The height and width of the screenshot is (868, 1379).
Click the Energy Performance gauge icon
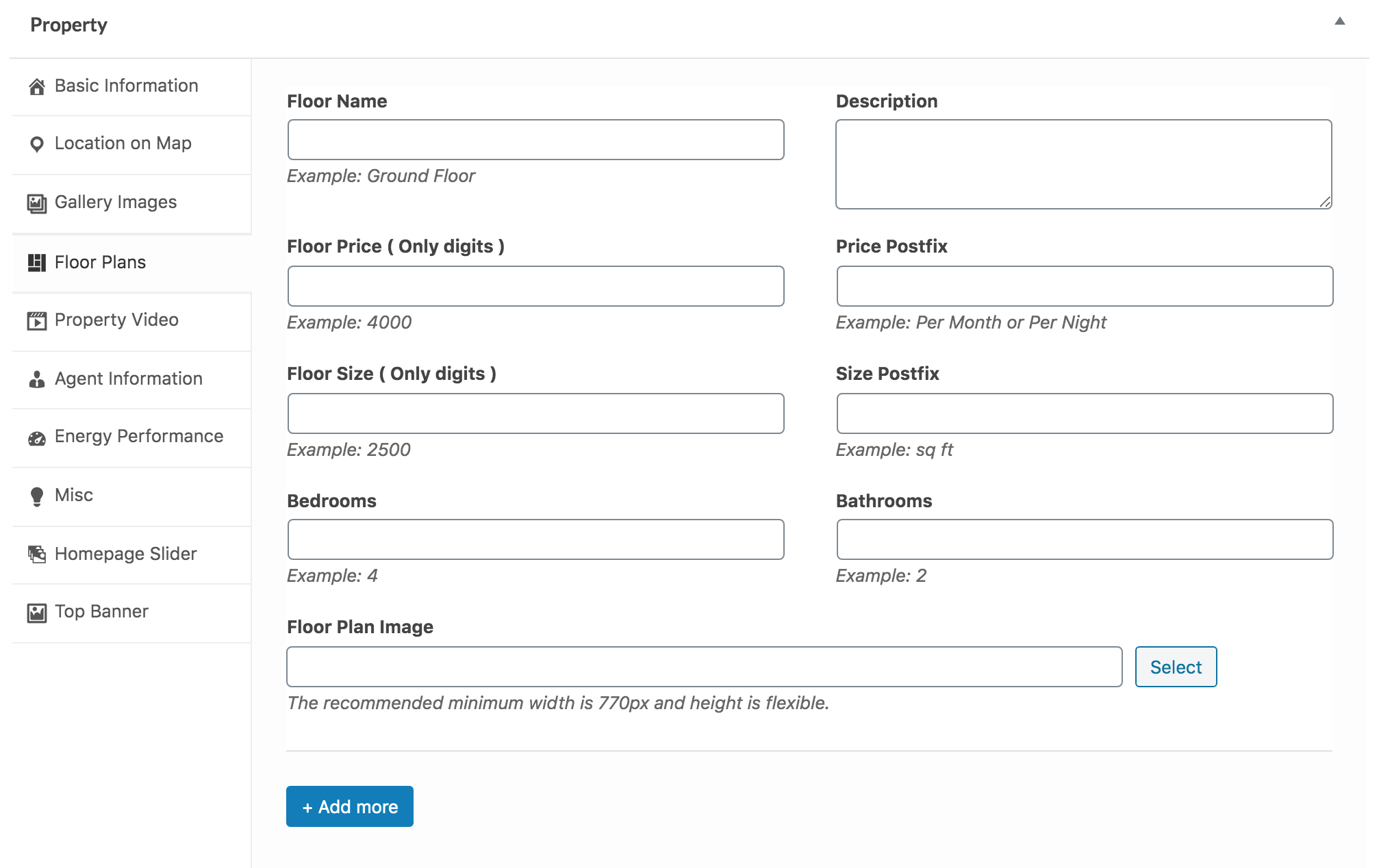[37, 438]
